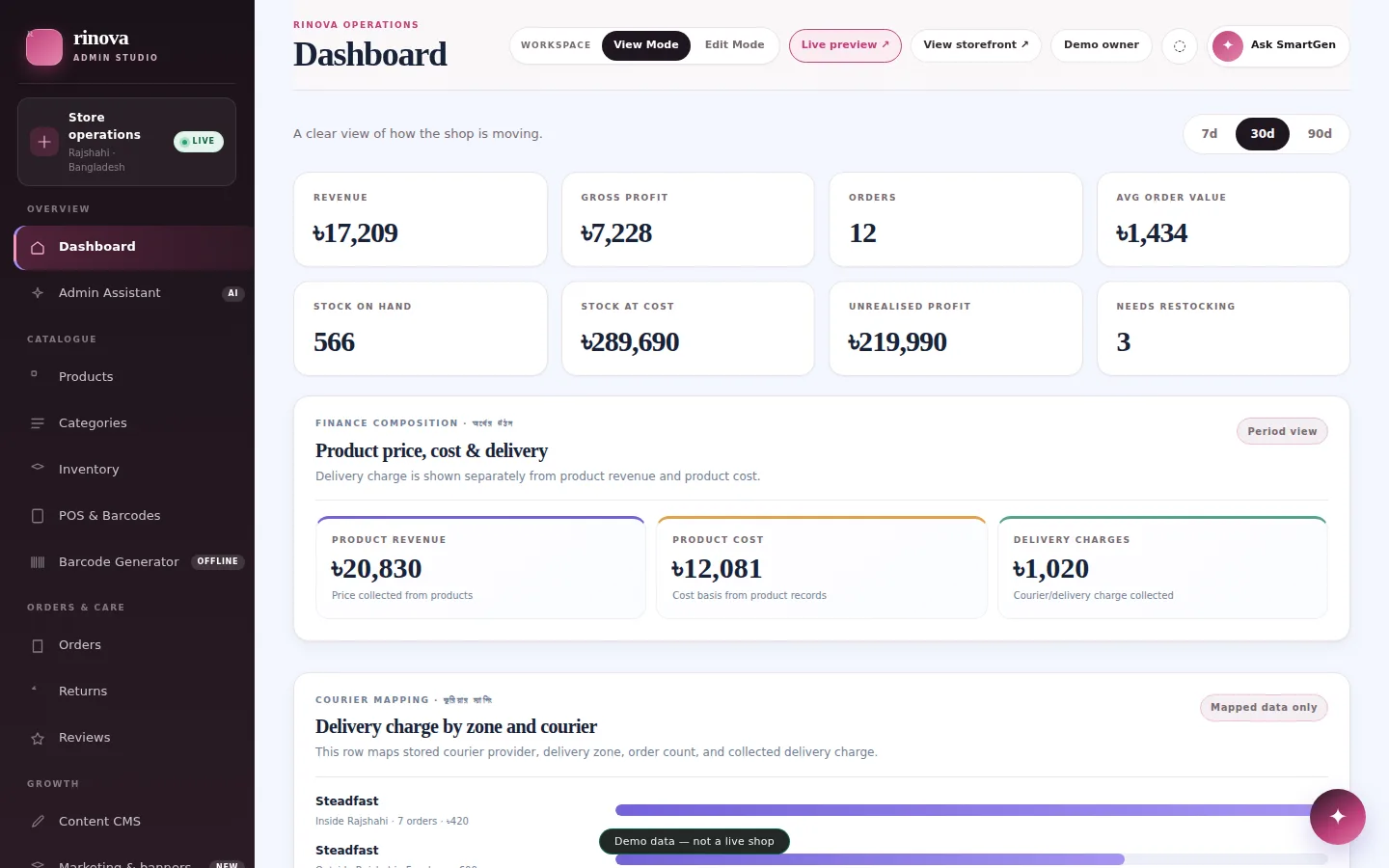The width and height of the screenshot is (1389, 868).
Task: Click the Unrealised Profit ৳219,990 value
Action: coord(897,342)
